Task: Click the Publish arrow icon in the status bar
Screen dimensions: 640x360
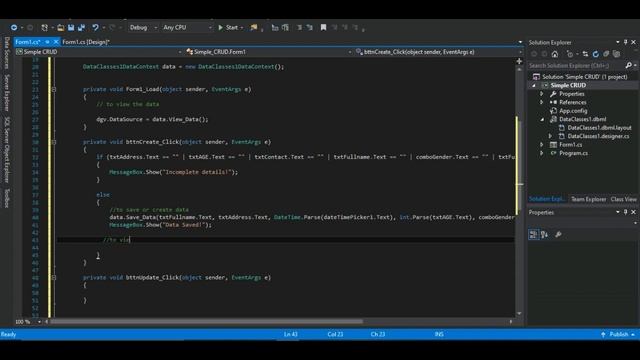Action: 603,334
